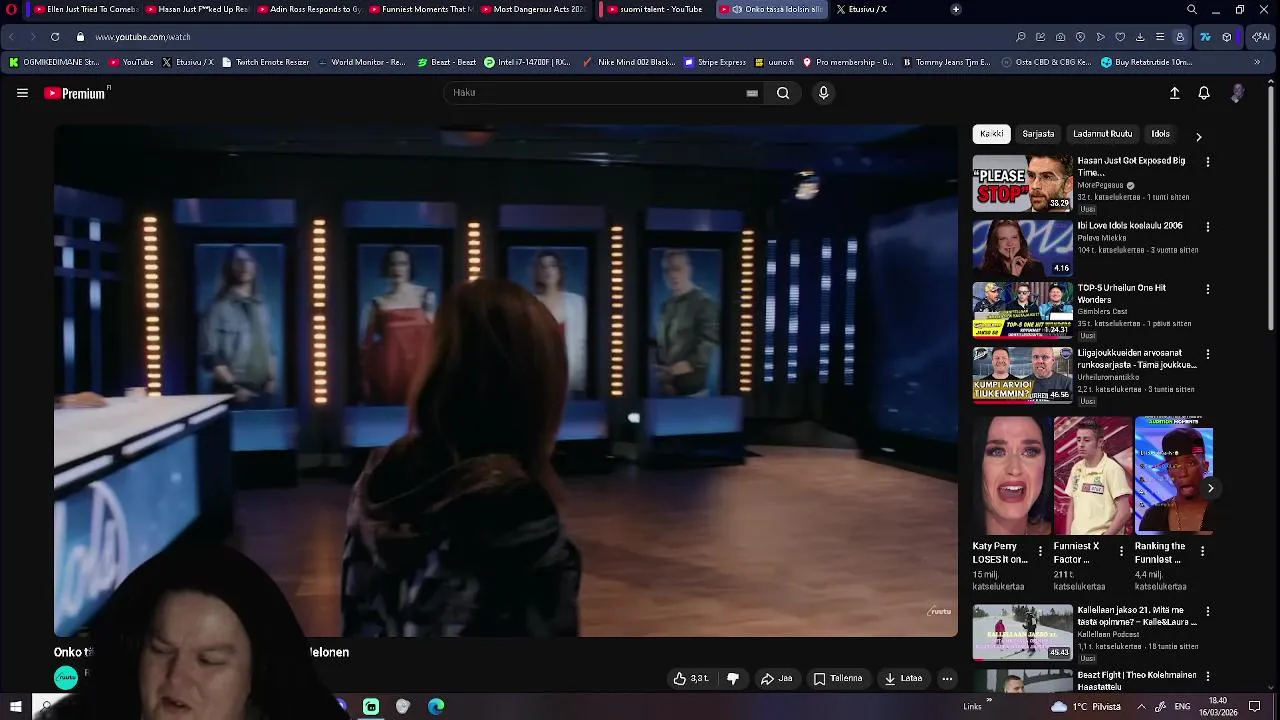Open the on-screen keyboard in search box
Screen dimensions: 1280x720
[752, 93]
